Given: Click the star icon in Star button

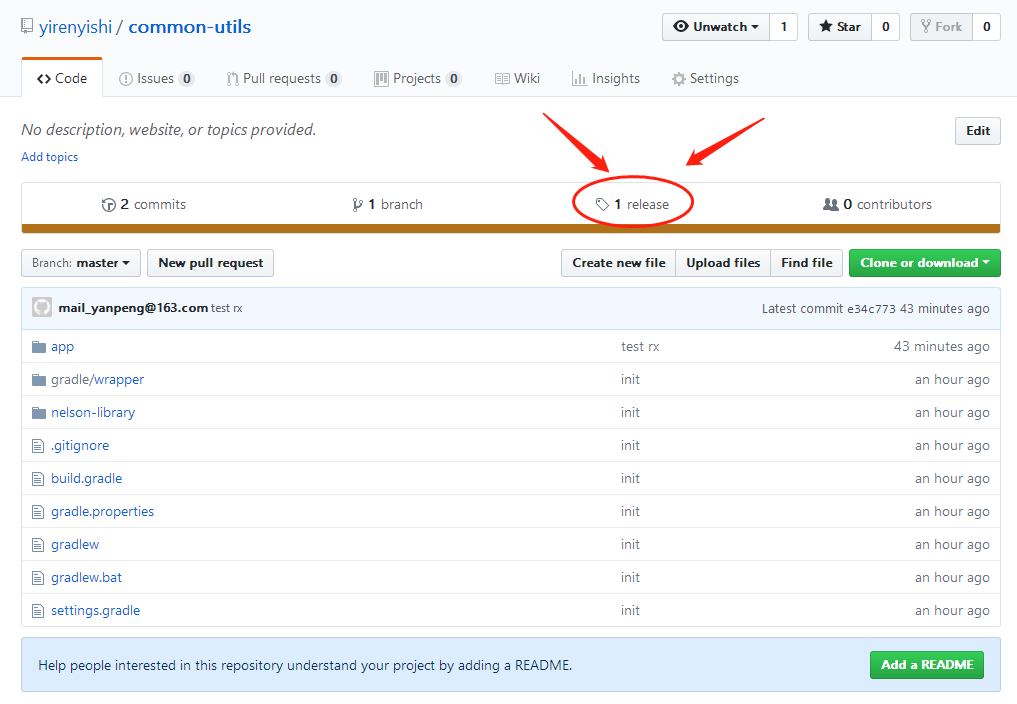Looking at the screenshot, I should [x=826, y=27].
